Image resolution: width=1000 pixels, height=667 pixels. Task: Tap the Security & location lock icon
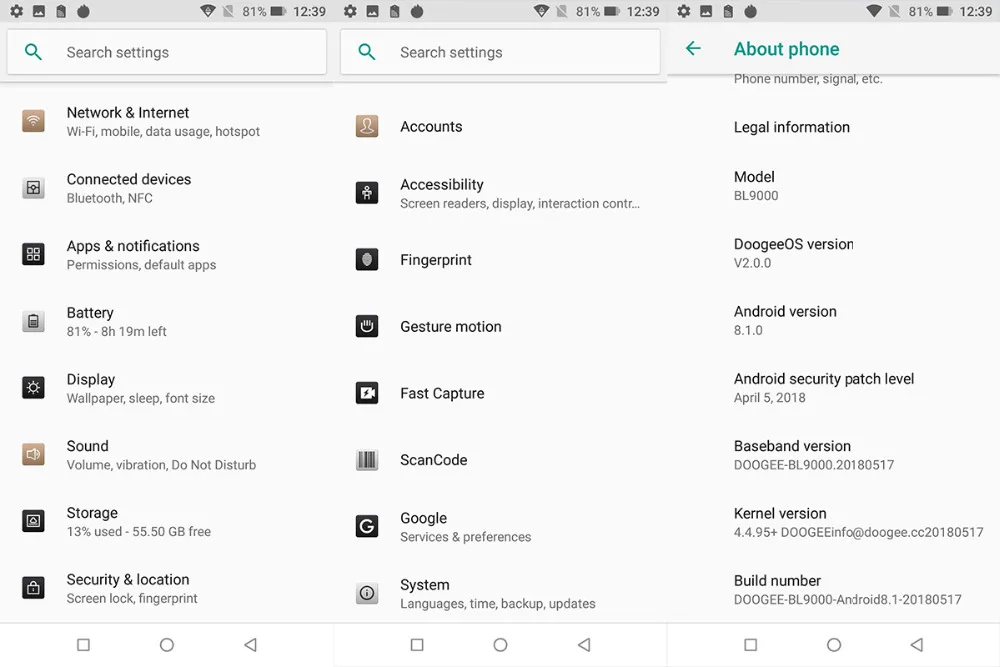click(33, 588)
